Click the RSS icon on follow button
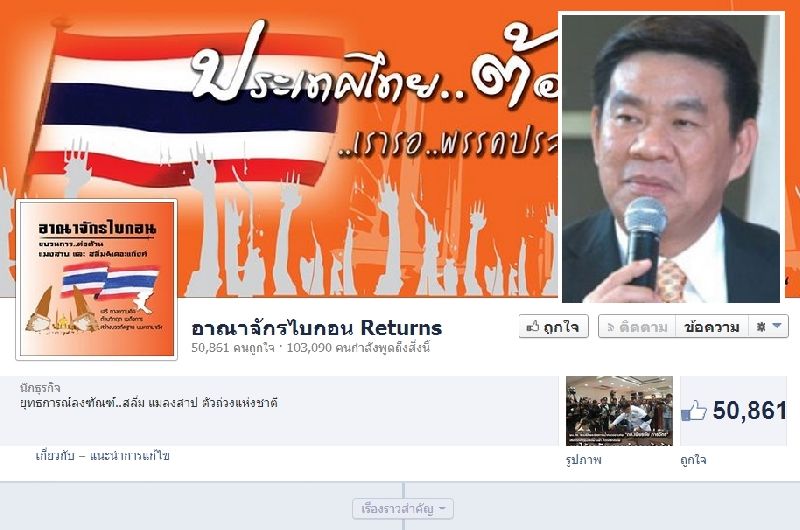 (610, 327)
